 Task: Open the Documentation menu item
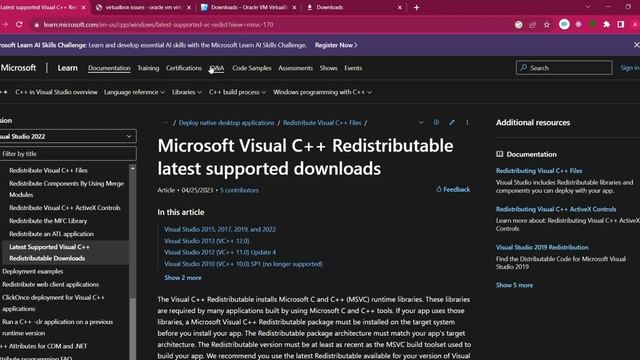(109, 68)
